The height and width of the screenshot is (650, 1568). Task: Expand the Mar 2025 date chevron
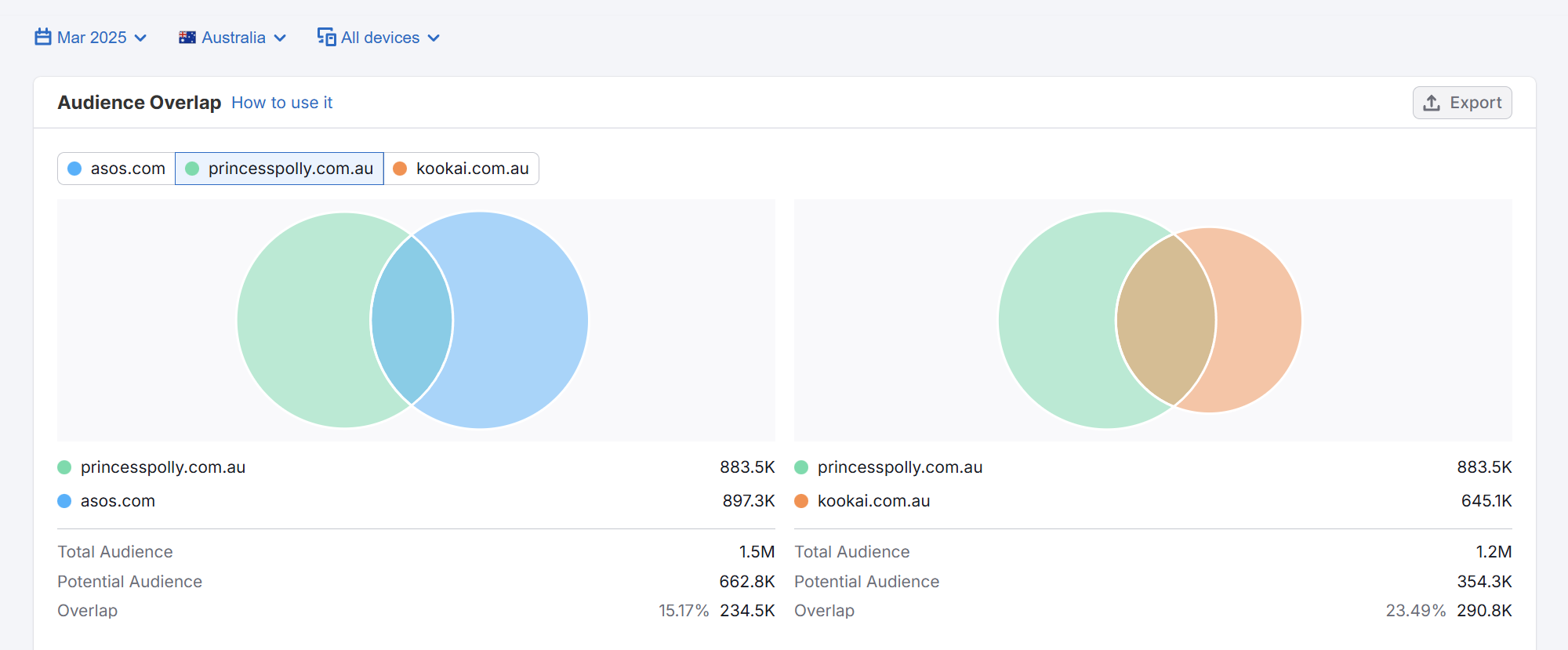coord(141,38)
